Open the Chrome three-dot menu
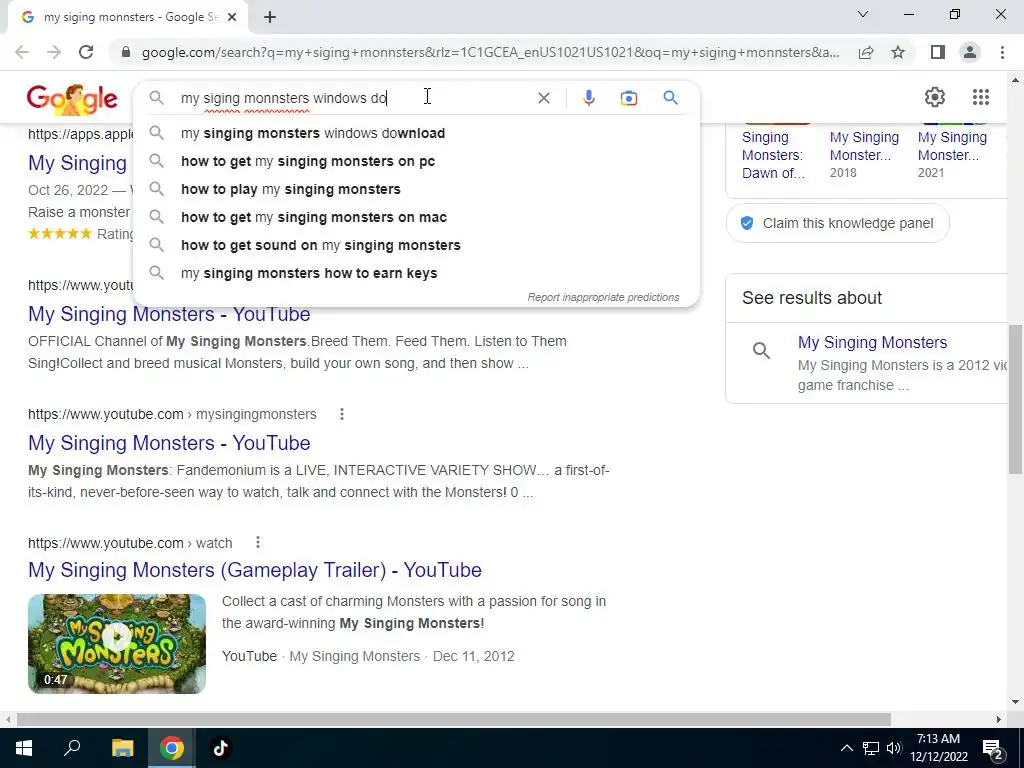The image size is (1024, 768). pos(1002,52)
